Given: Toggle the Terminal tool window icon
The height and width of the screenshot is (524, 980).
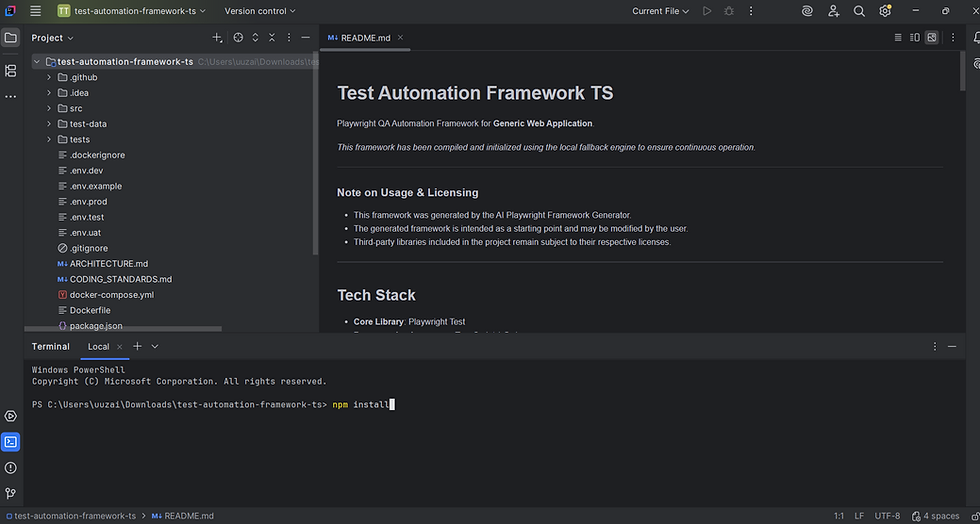Looking at the screenshot, I should coord(11,442).
